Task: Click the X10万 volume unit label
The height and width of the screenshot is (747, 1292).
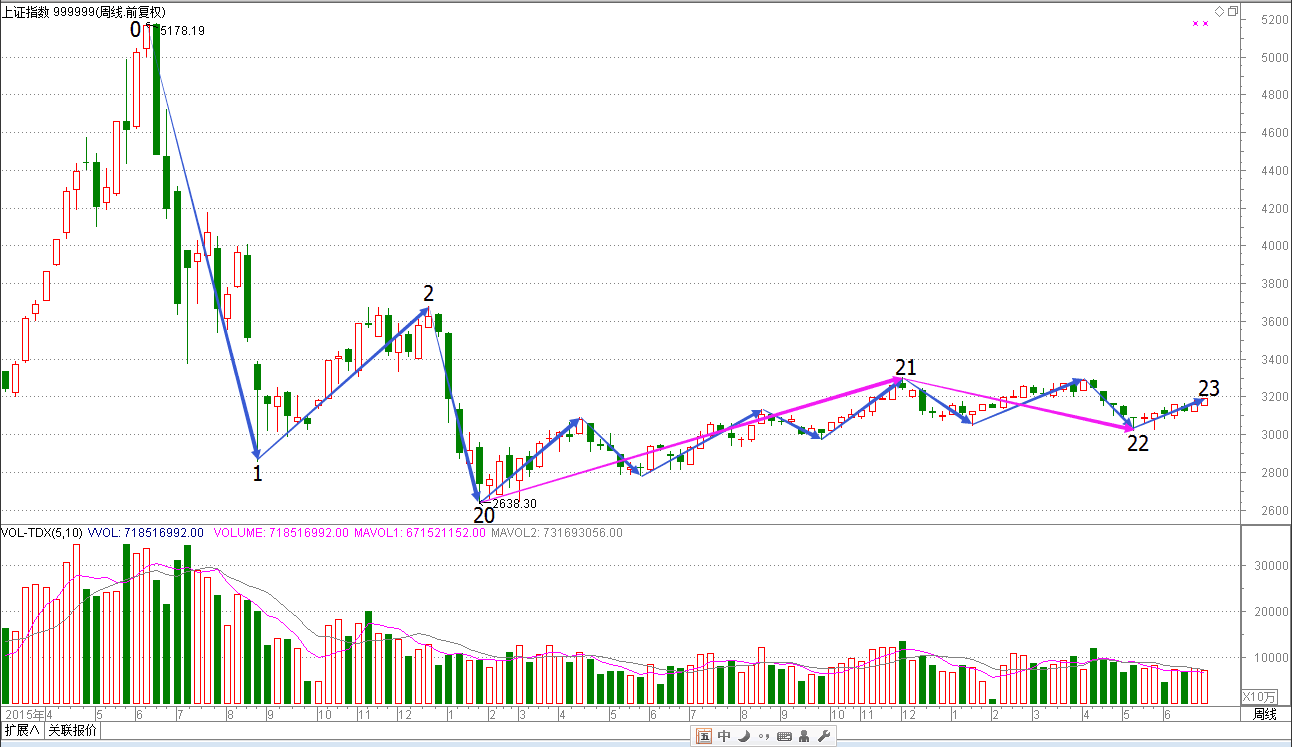Action: [x=1259, y=696]
